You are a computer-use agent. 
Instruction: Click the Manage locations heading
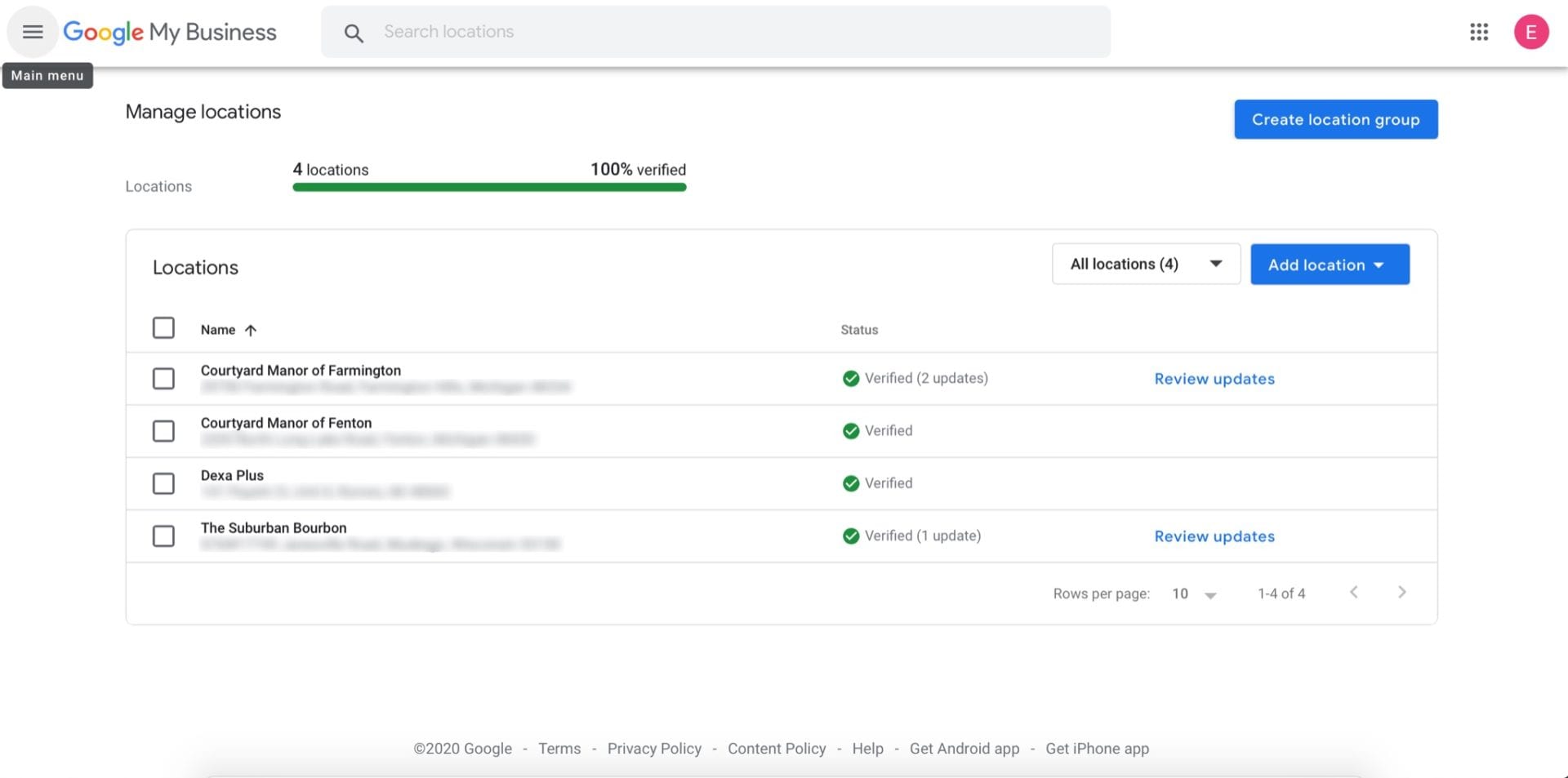[x=203, y=112]
